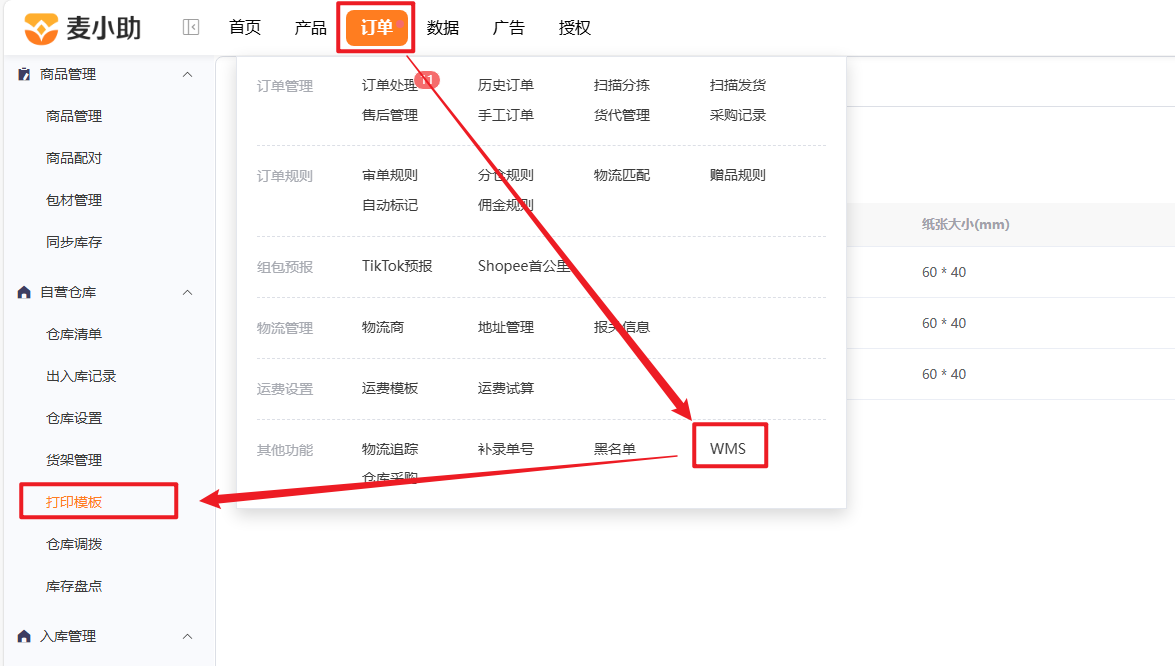Open 采购记录 from the dropdown

tap(738, 115)
